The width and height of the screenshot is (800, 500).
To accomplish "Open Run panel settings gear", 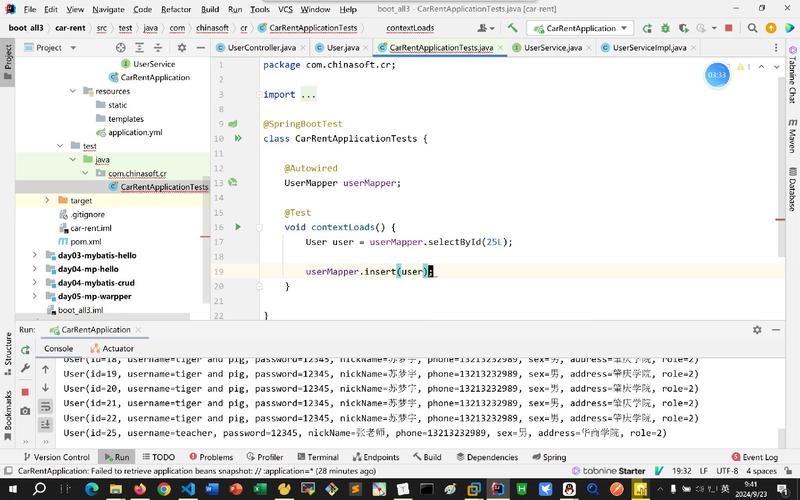I will tap(757, 330).
